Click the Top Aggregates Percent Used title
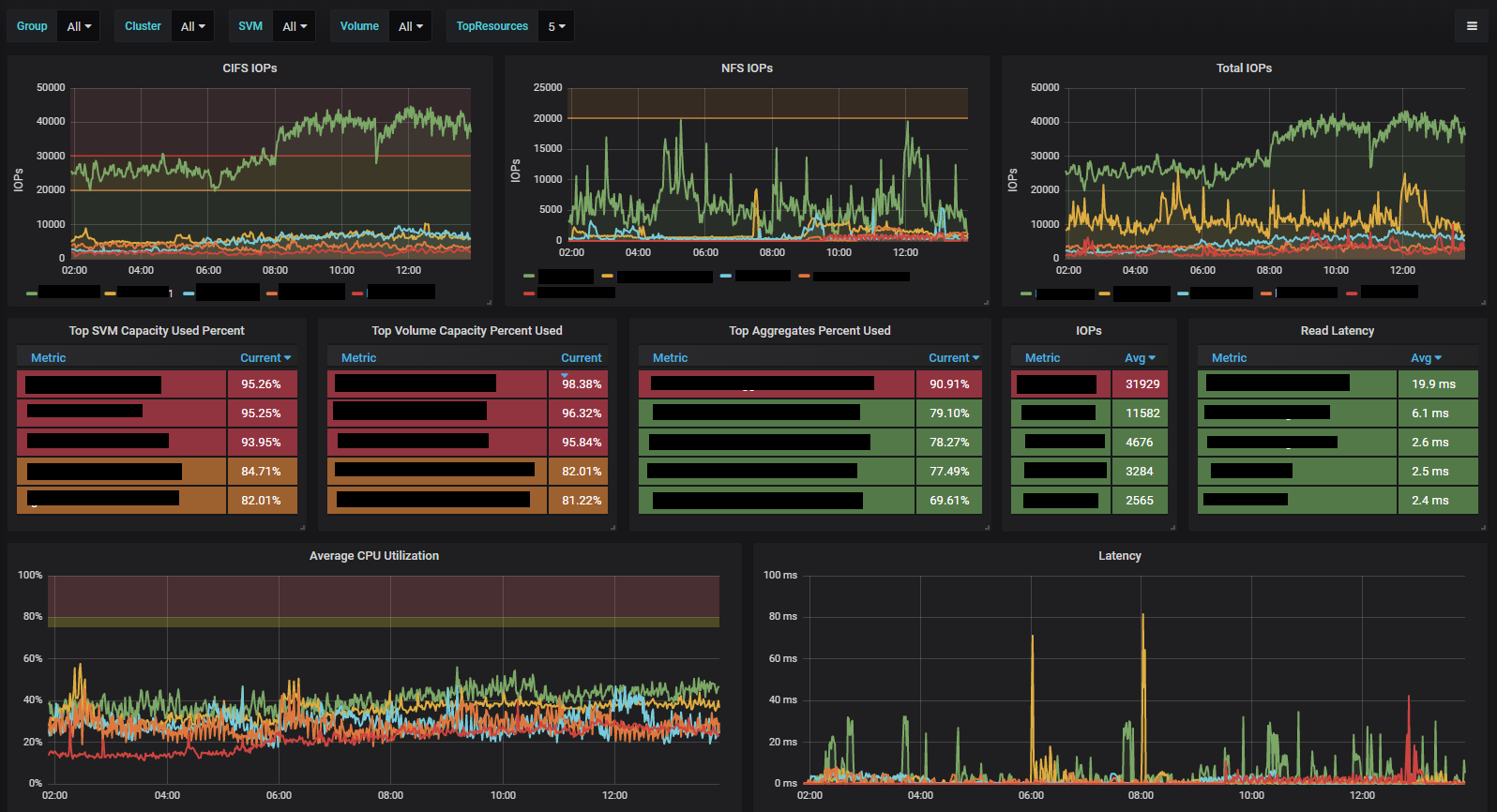 coord(809,331)
